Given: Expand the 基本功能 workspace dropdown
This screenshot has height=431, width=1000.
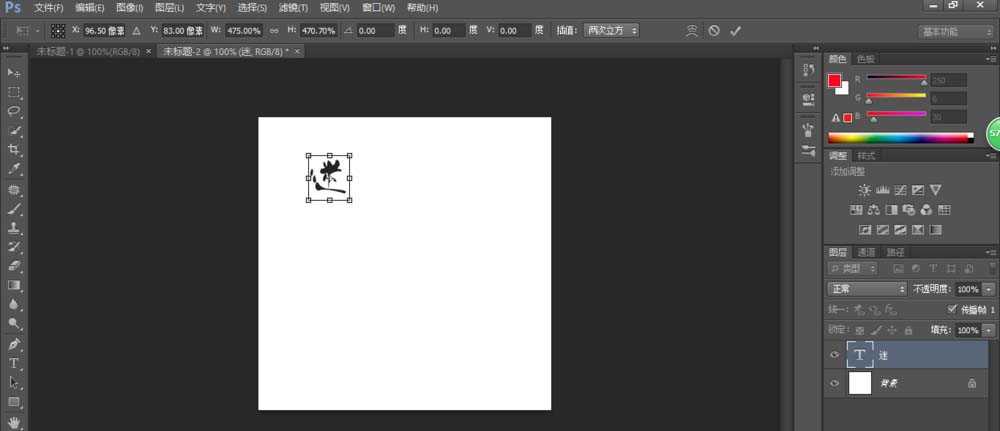Looking at the screenshot, I should pos(955,31).
